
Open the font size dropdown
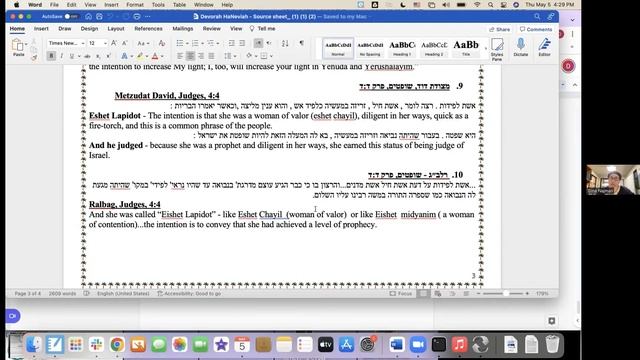(105, 43)
